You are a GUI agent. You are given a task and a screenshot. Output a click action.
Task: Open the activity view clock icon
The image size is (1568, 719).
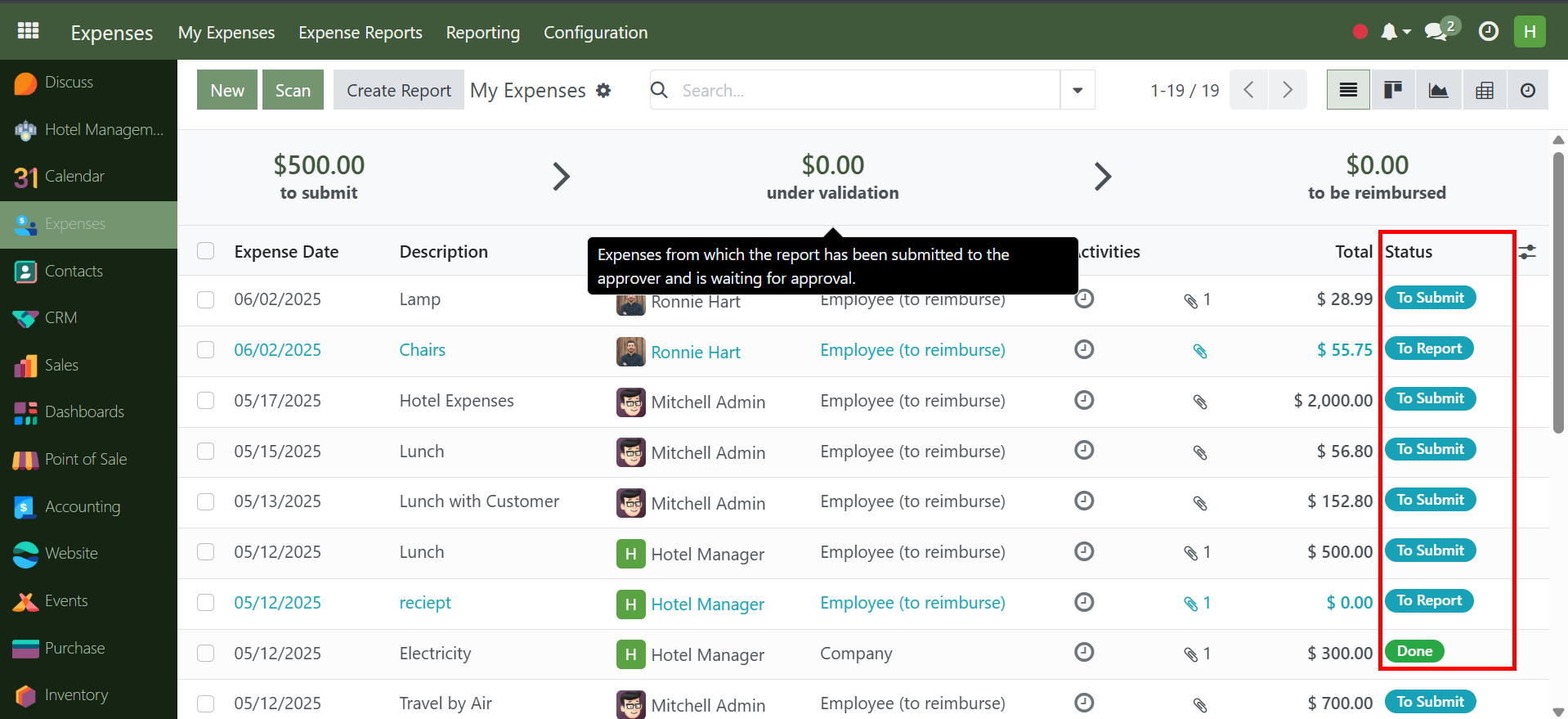(x=1527, y=90)
